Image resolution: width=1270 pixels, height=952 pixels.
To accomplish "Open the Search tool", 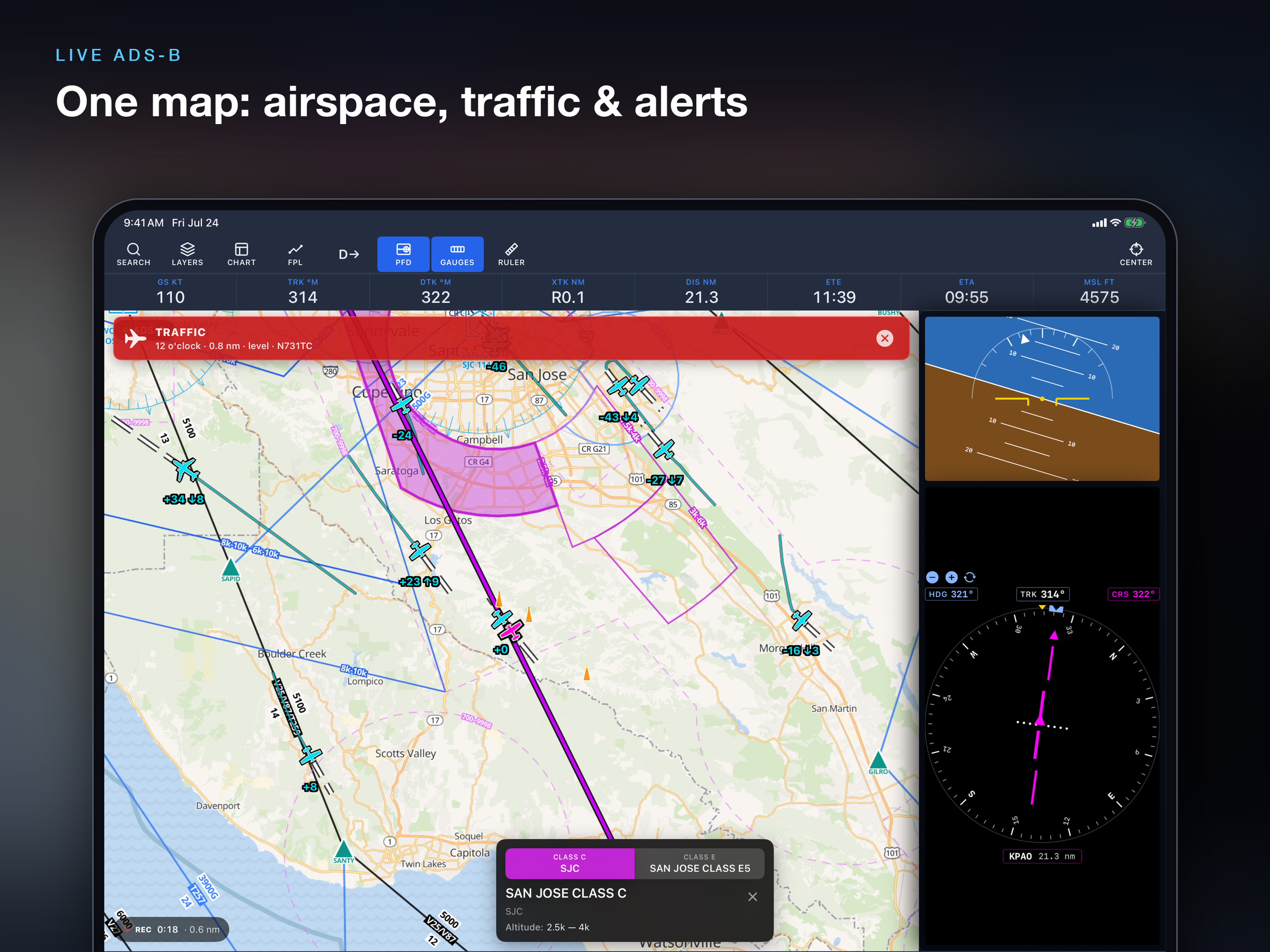I will [133, 254].
